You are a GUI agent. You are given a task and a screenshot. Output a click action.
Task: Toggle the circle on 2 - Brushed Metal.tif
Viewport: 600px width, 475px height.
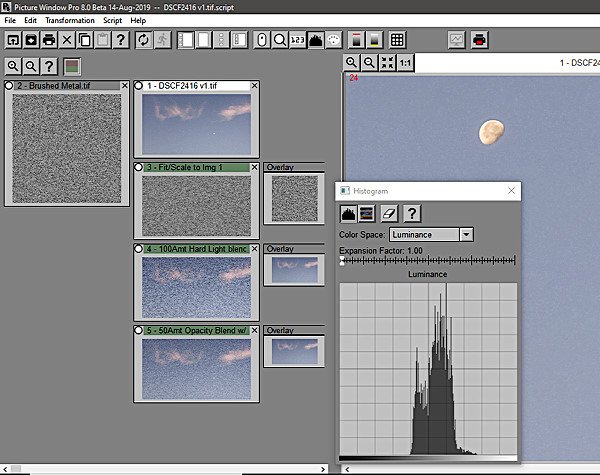[10, 86]
